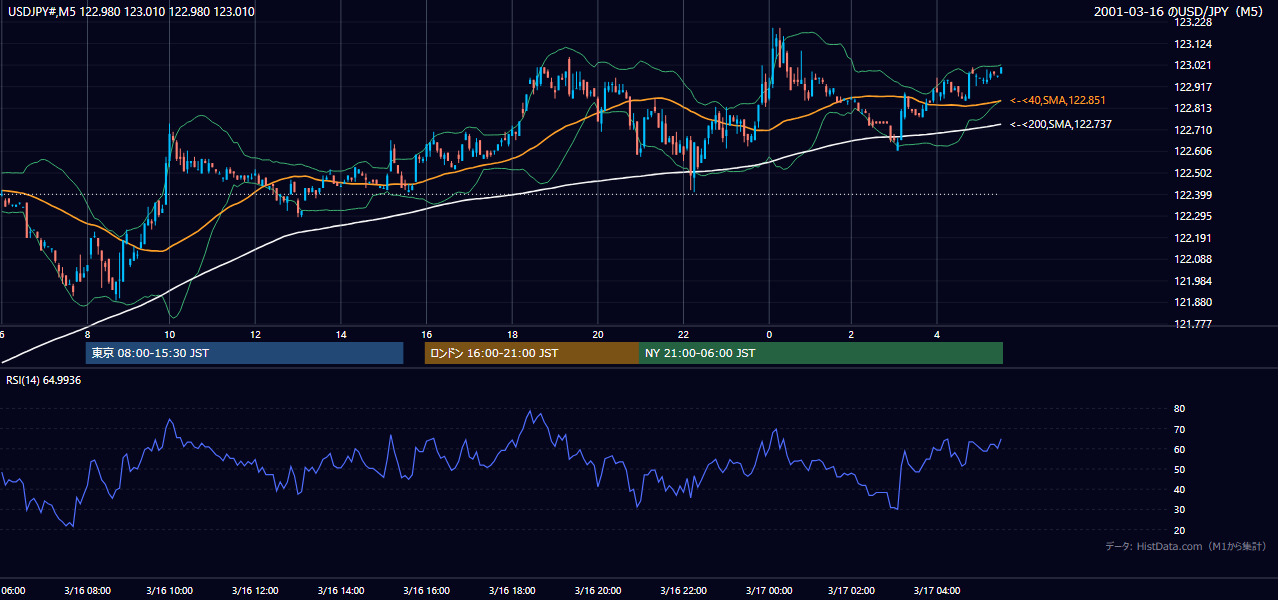
Task: Click RSI scale value 20
Action: [x=1179, y=530]
